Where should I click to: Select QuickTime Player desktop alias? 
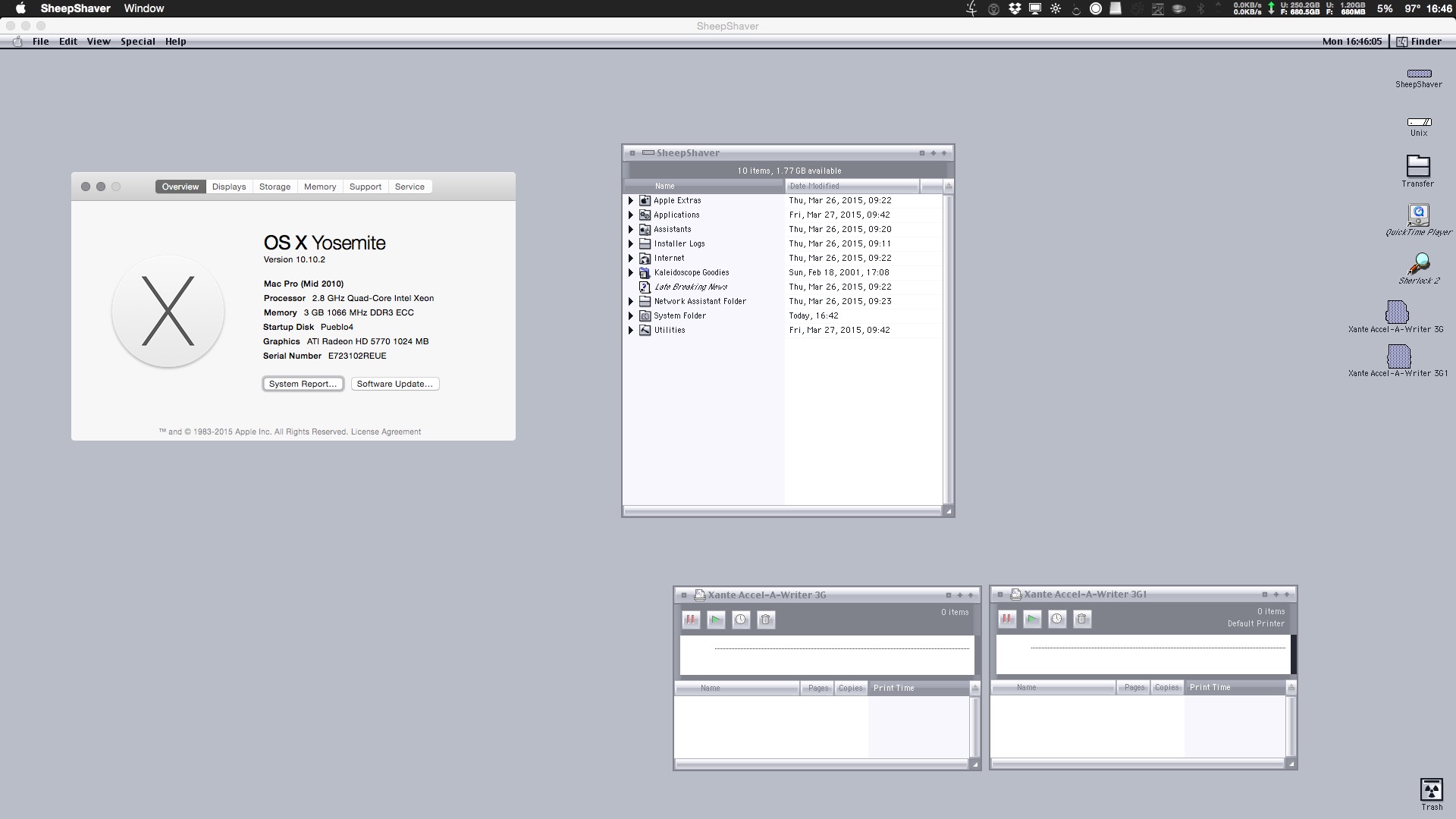coord(1418,216)
